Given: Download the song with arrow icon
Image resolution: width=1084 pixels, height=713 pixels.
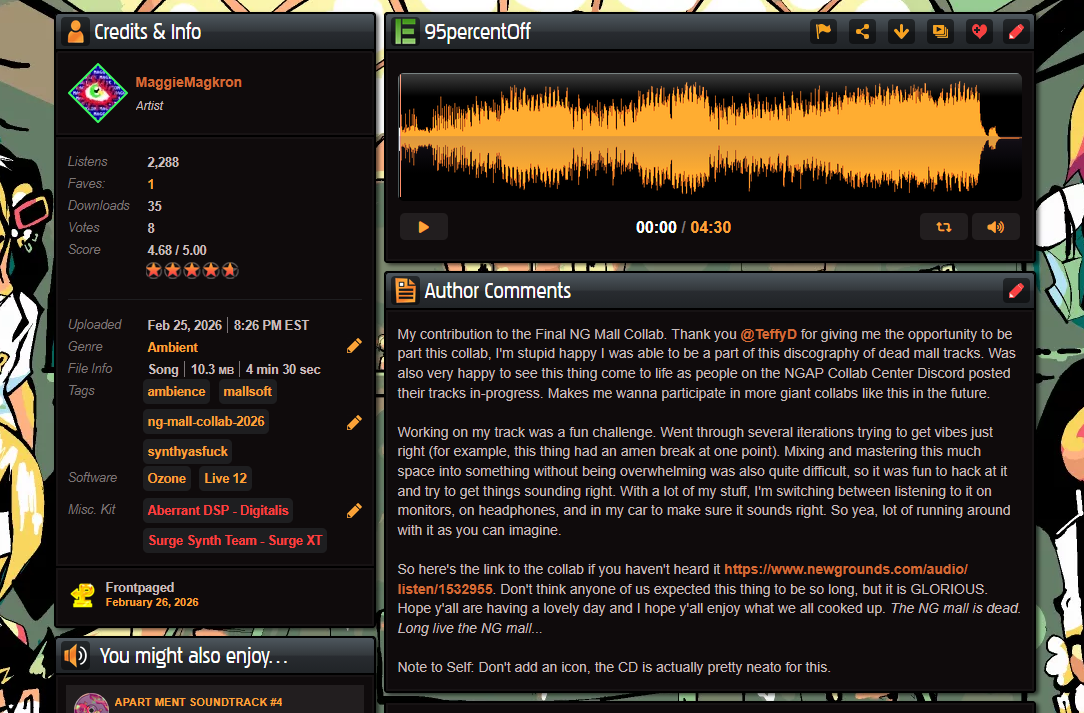Looking at the screenshot, I should tap(901, 31).
